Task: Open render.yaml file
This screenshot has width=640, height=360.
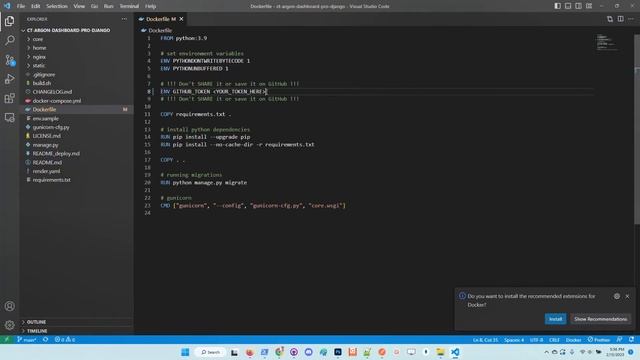Action: point(76,171)
